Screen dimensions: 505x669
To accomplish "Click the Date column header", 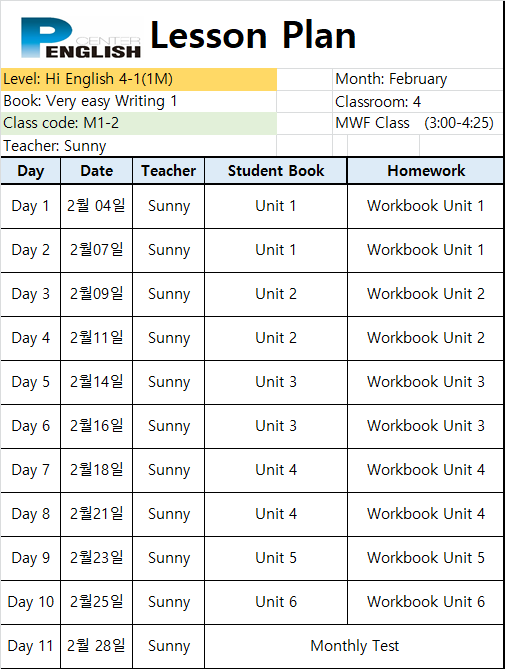I will coord(96,171).
